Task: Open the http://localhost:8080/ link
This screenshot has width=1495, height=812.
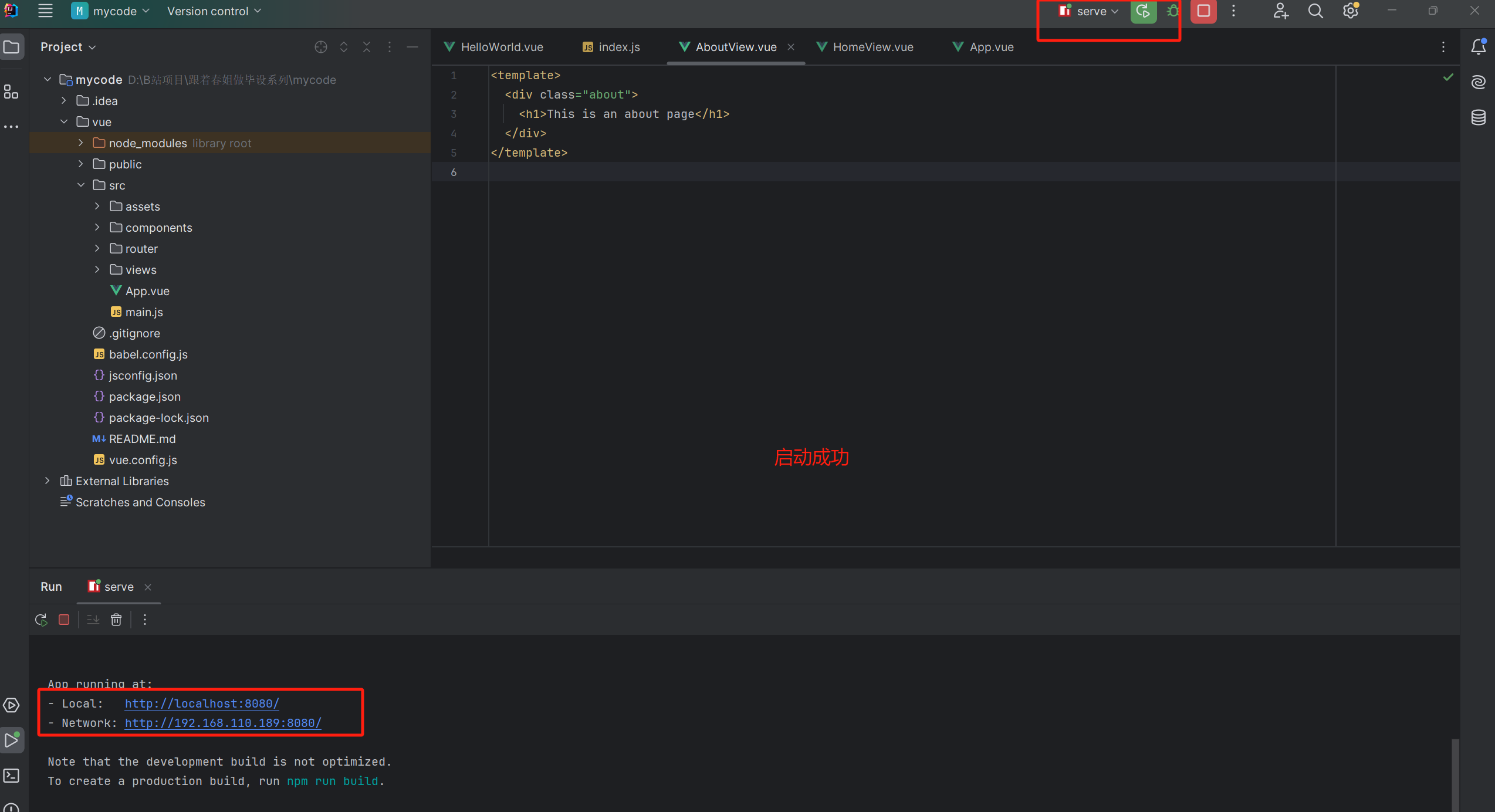Action: point(202,703)
